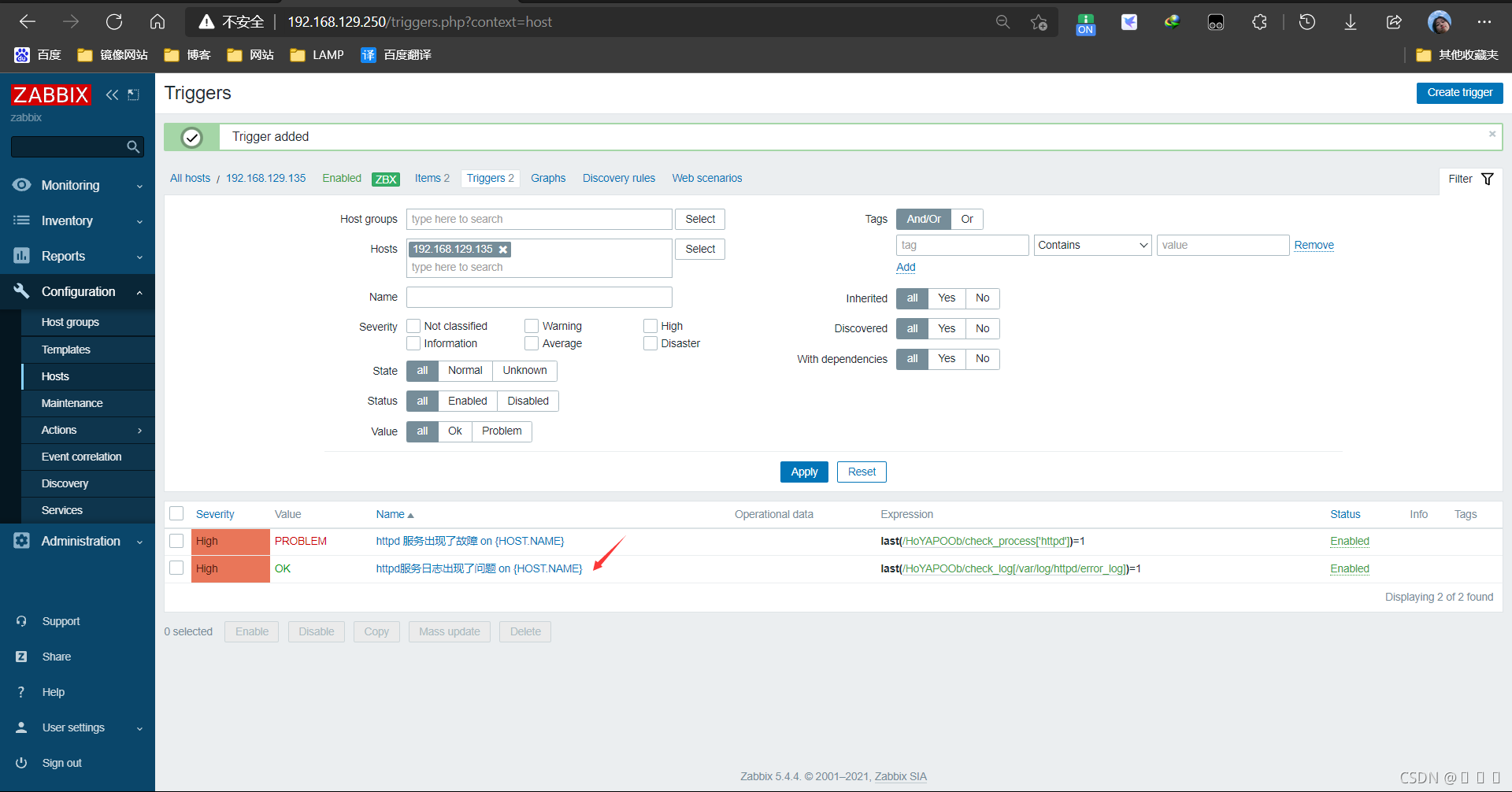Image resolution: width=1512 pixels, height=792 pixels.
Task: Open browser extensions puzzle icon
Action: coord(1259,22)
